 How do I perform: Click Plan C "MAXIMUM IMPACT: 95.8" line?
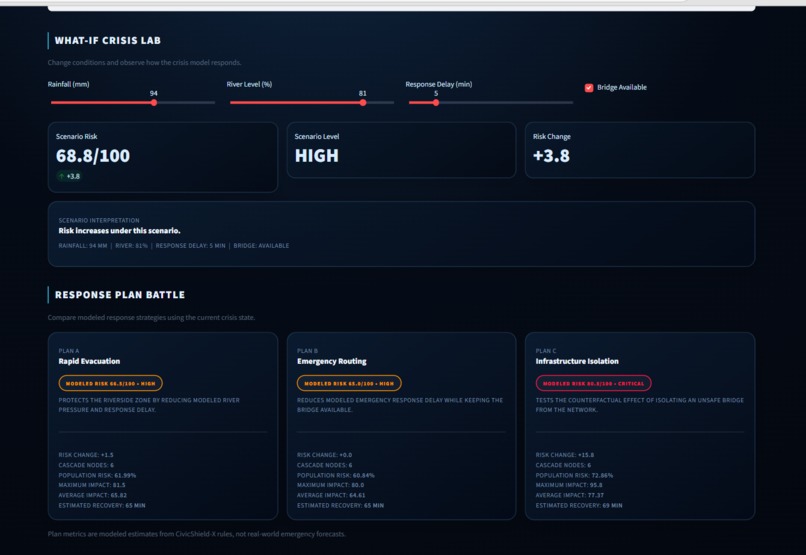[569, 485]
